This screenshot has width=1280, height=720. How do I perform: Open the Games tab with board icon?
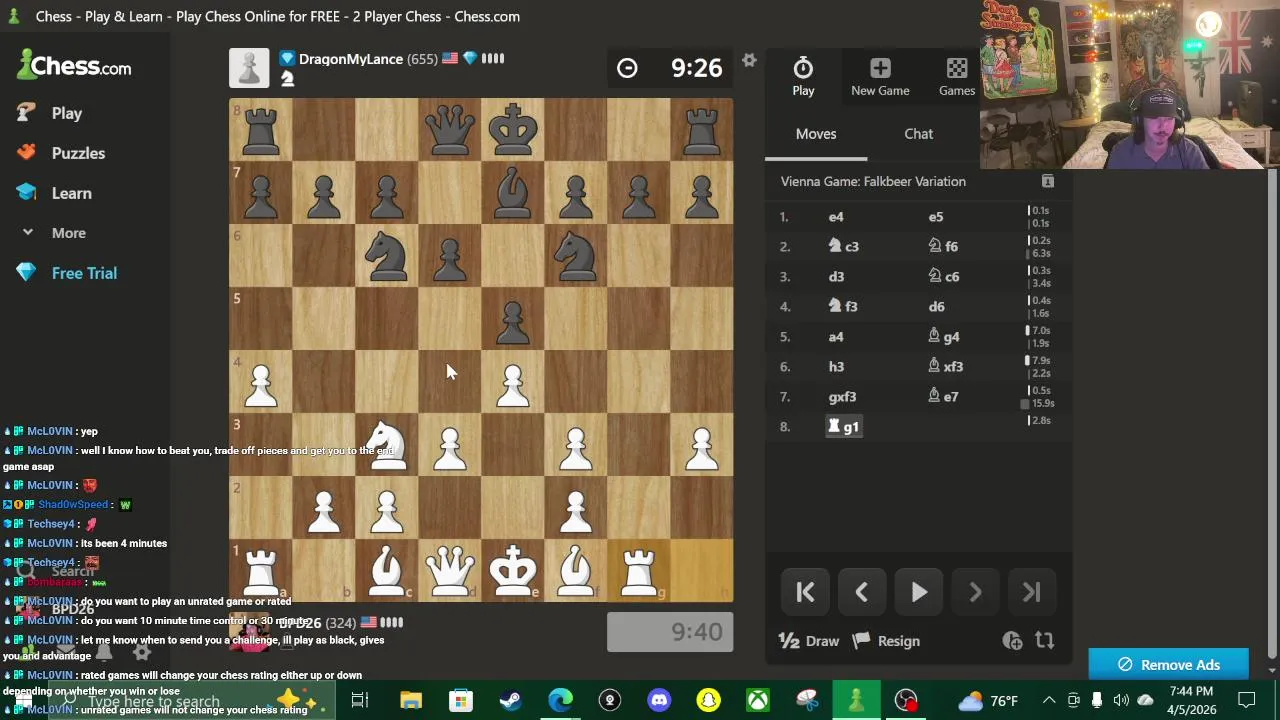point(956,77)
